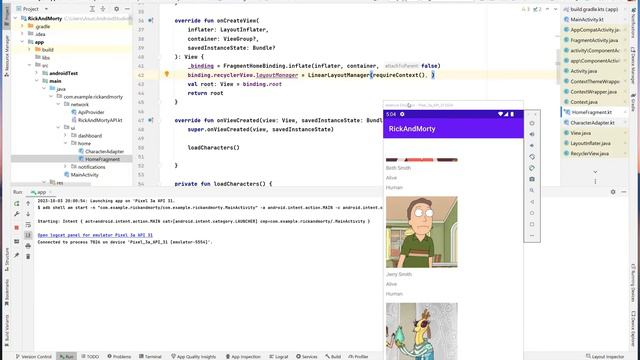Click Jerry Smith character image in emulator
Image resolution: width=640 pixels, height=360 pixels.
(422, 232)
